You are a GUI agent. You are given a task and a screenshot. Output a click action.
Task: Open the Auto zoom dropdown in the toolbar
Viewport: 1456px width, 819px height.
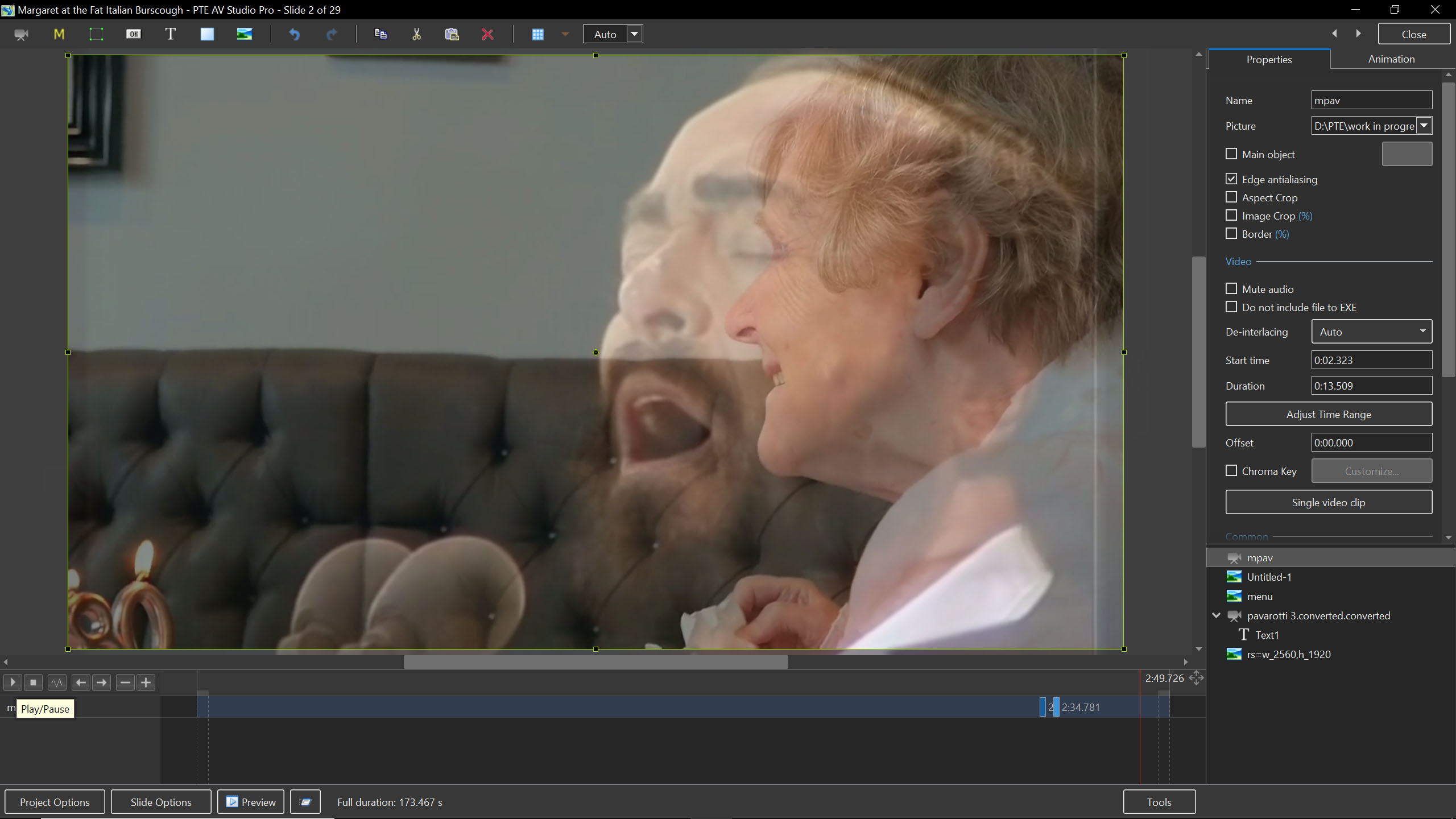click(635, 34)
